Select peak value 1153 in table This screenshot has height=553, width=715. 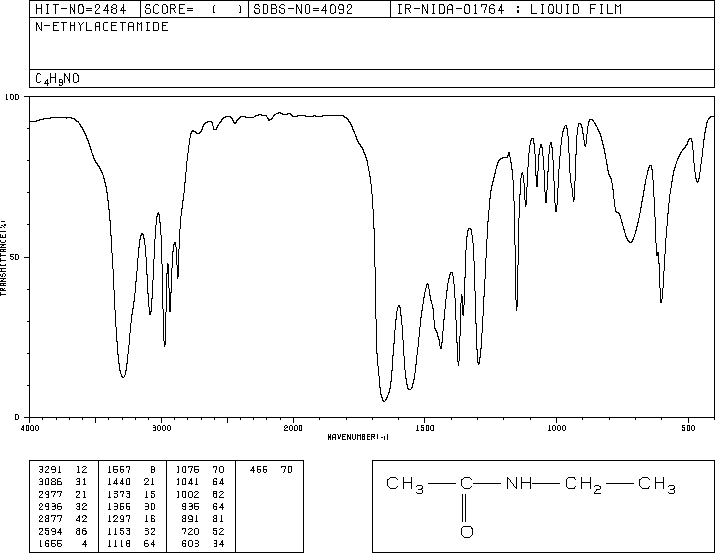tap(119, 532)
